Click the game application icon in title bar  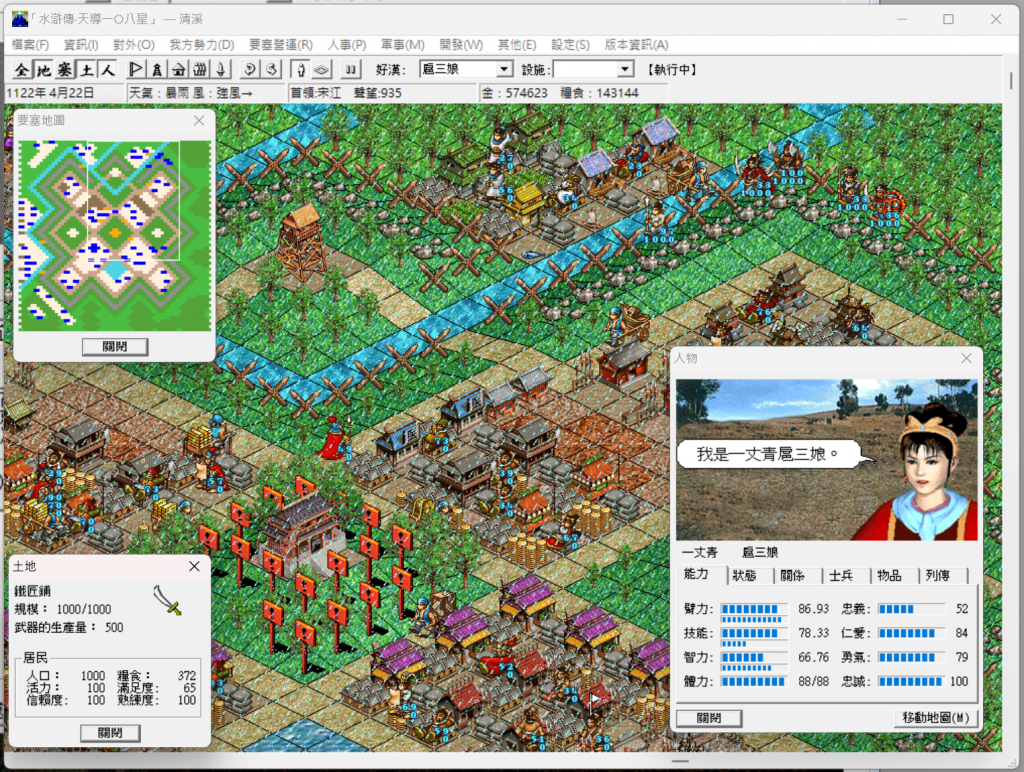(x=20, y=19)
